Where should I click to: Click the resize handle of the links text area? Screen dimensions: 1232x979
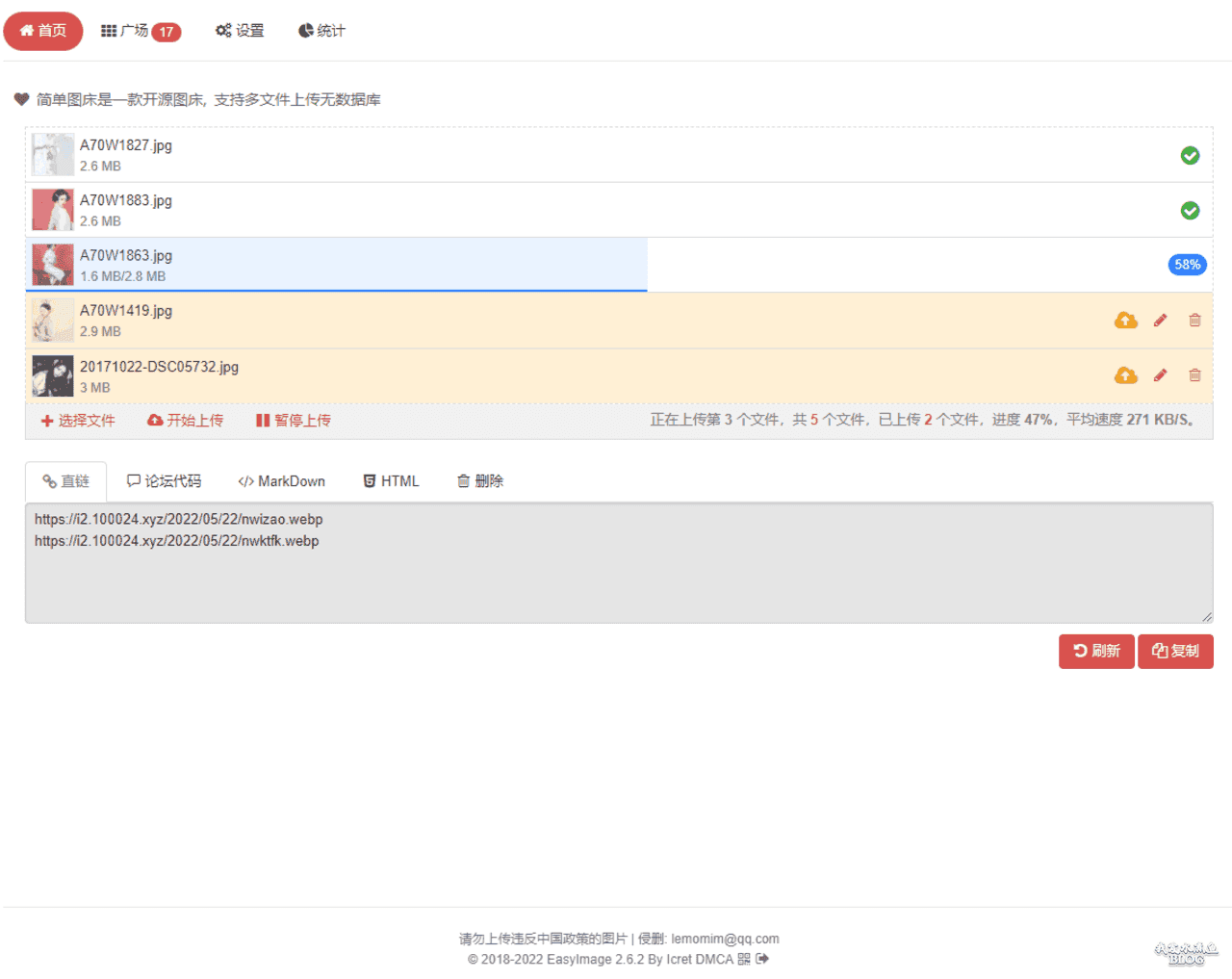tap(1207, 617)
